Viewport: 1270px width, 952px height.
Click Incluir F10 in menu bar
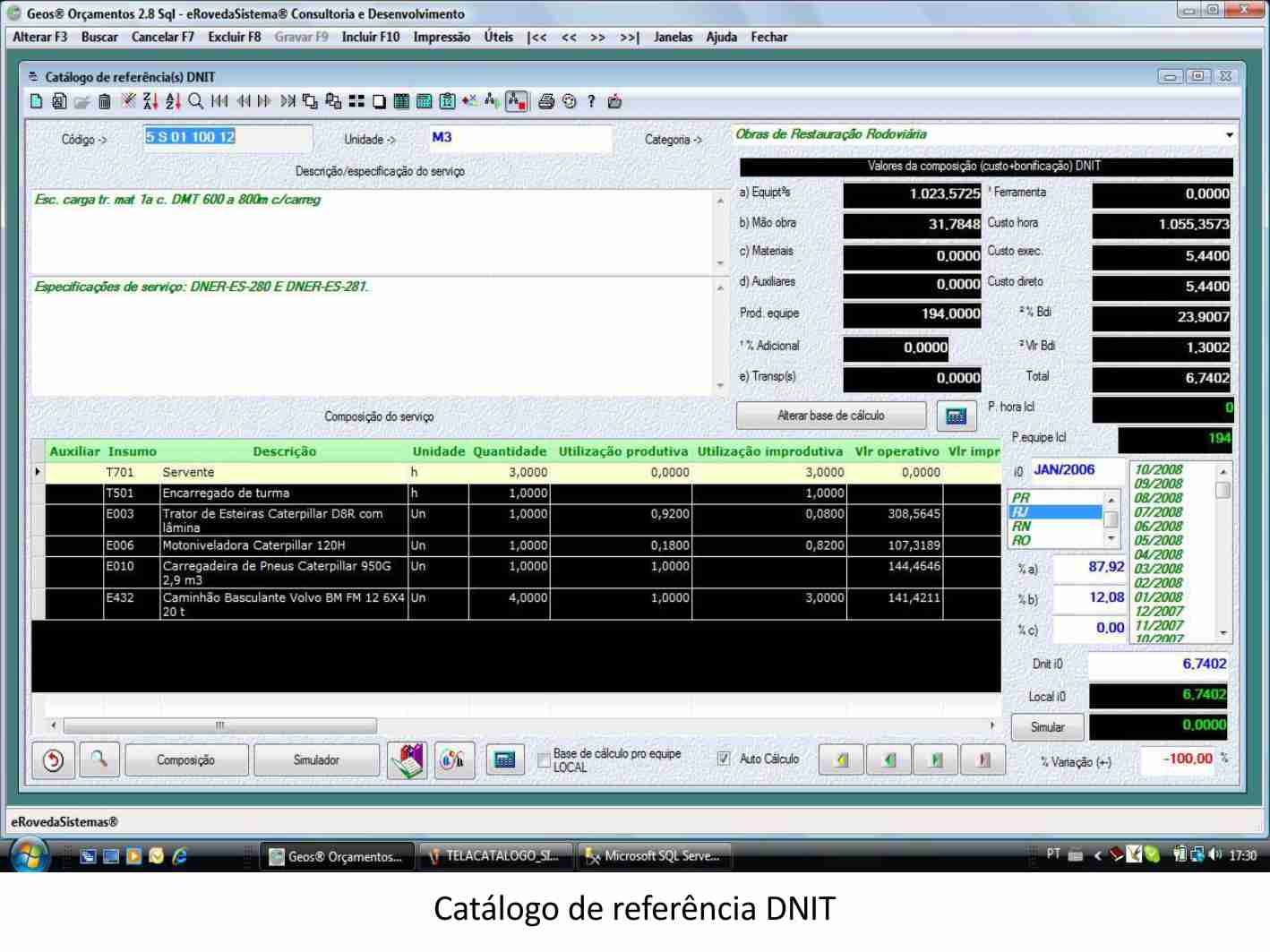tap(371, 37)
